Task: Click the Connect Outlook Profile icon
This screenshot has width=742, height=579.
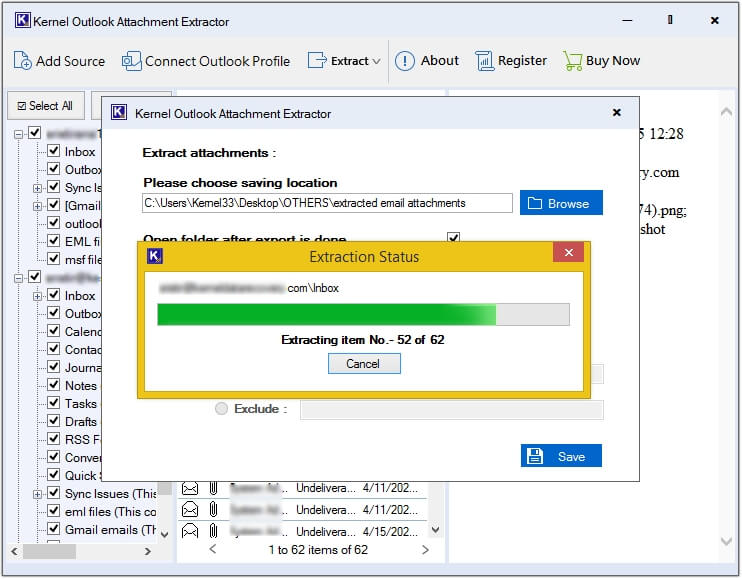Action: [x=131, y=61]
